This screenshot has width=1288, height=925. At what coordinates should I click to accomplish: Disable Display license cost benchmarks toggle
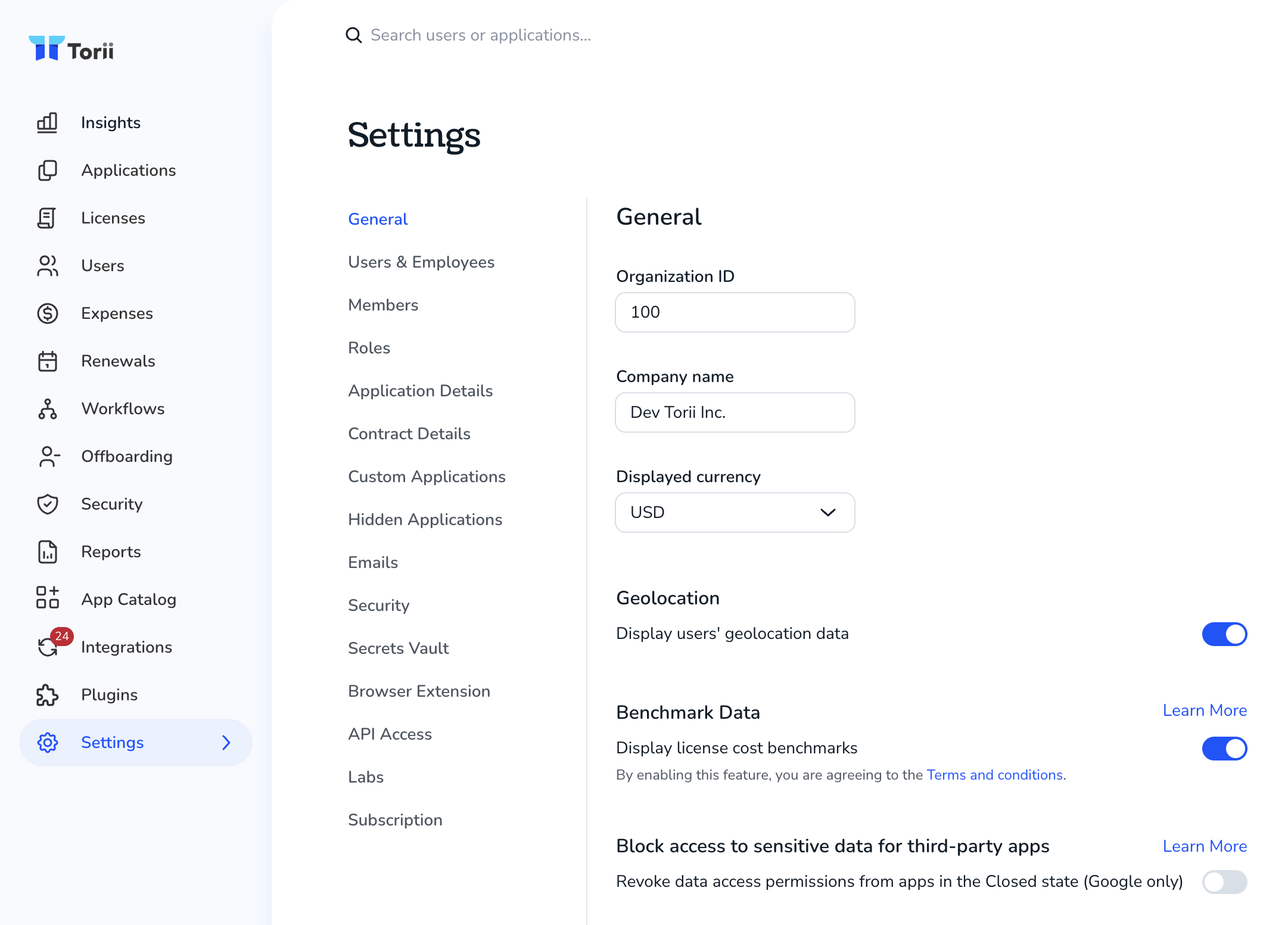(x=1224, y=749)
